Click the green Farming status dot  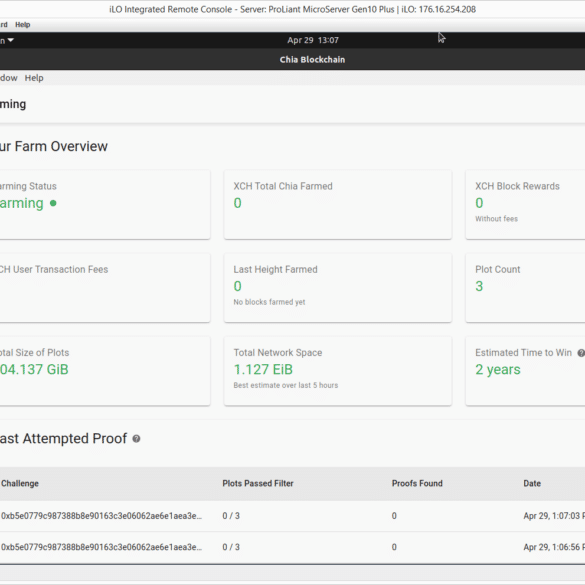53,203
